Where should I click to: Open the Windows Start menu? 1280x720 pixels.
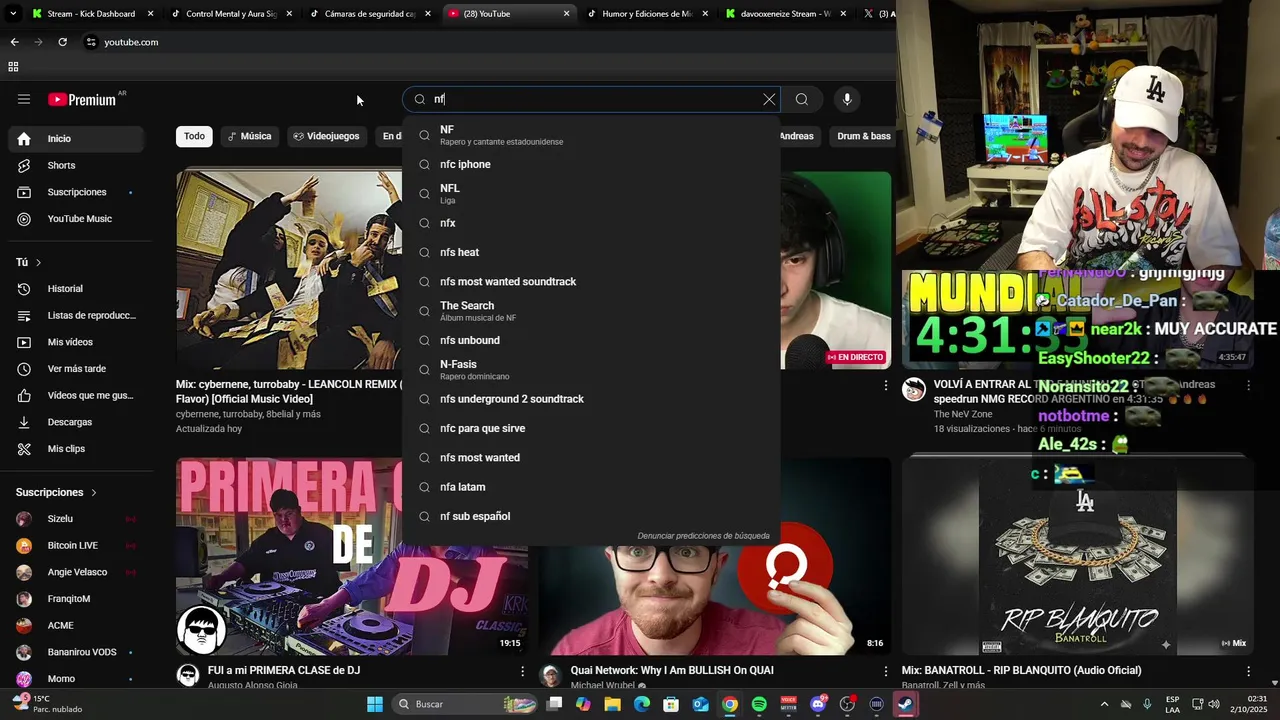[x=374, y=704]
